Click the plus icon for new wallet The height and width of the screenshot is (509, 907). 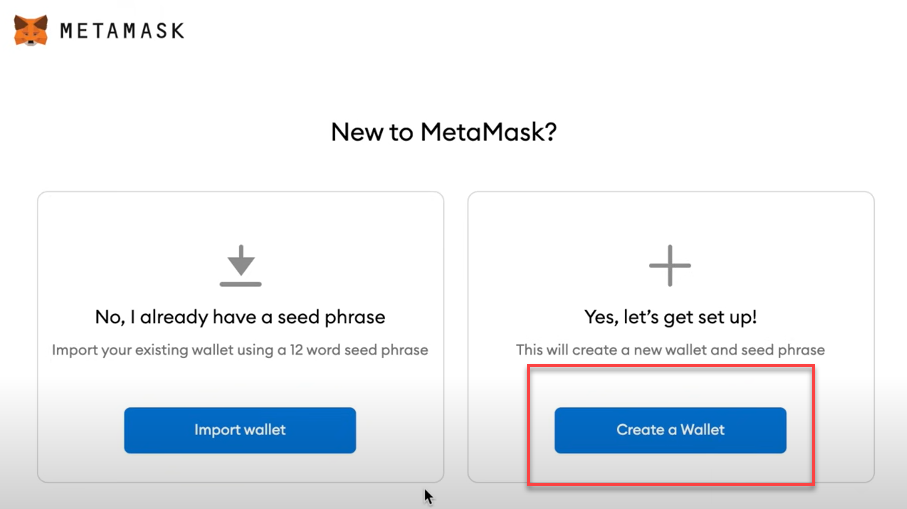670,265
